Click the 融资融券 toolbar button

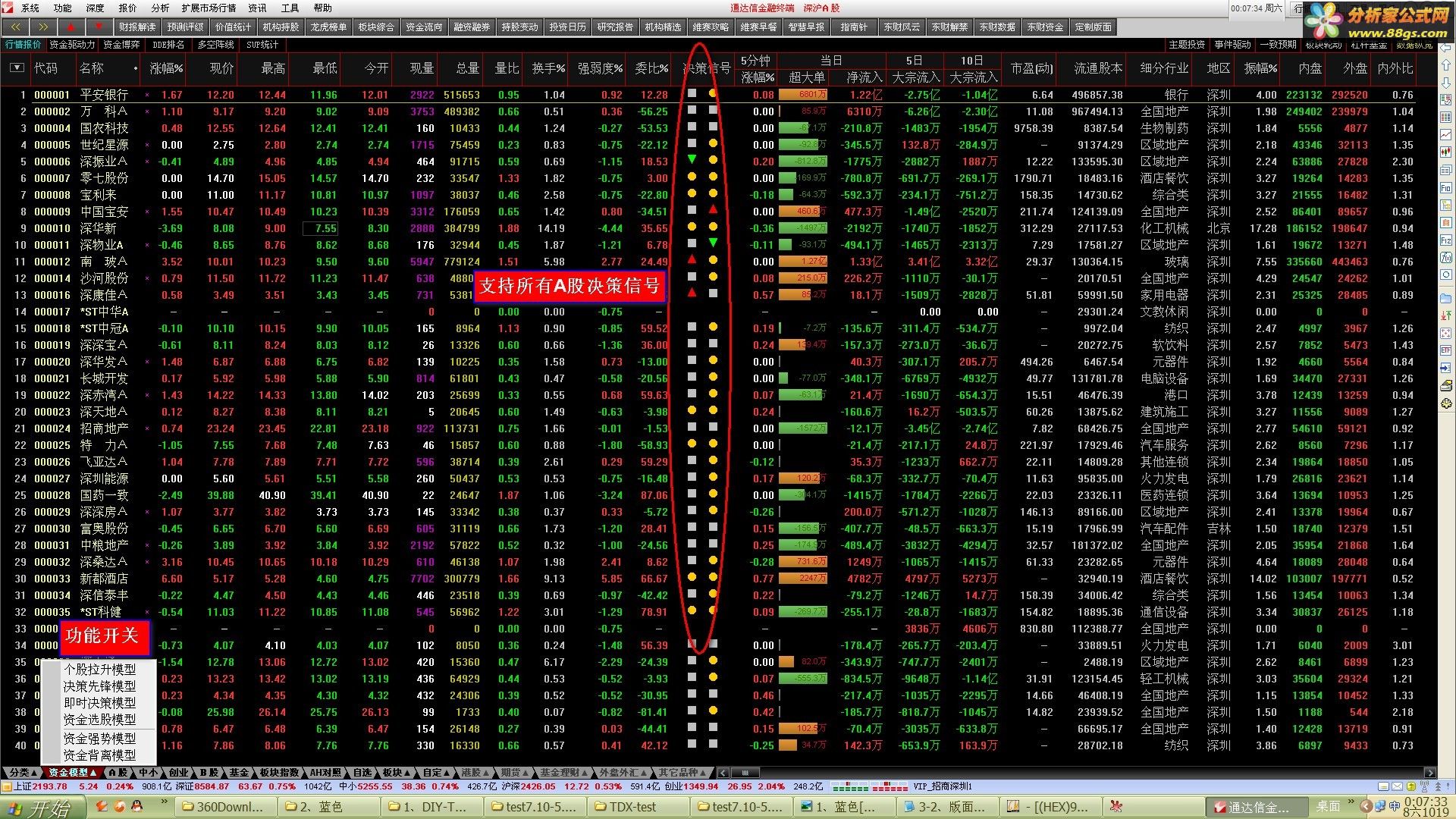pyautogui.click(x=472, y=27)
